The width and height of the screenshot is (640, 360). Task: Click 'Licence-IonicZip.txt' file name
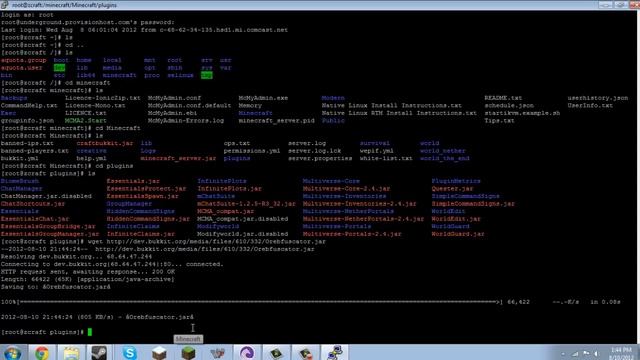[x=102, y=98]
